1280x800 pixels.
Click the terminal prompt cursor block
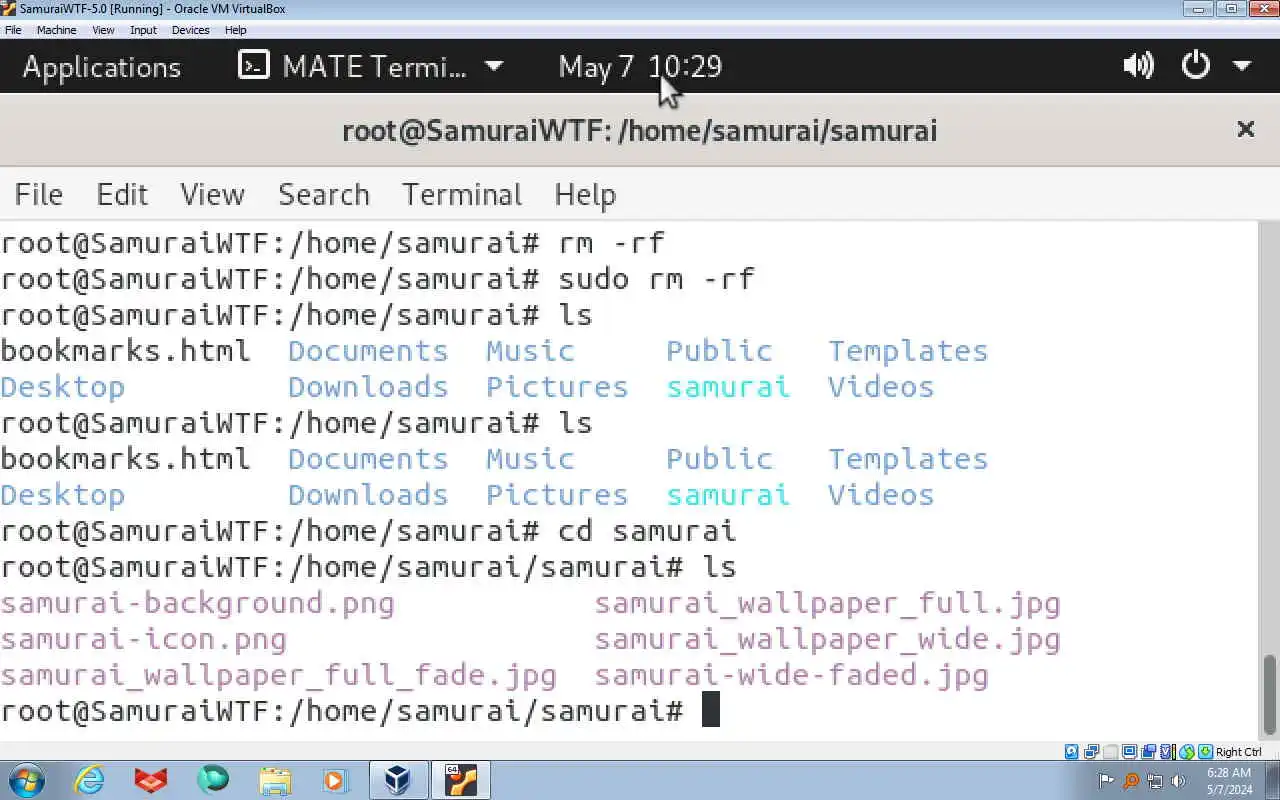[710, 710]
